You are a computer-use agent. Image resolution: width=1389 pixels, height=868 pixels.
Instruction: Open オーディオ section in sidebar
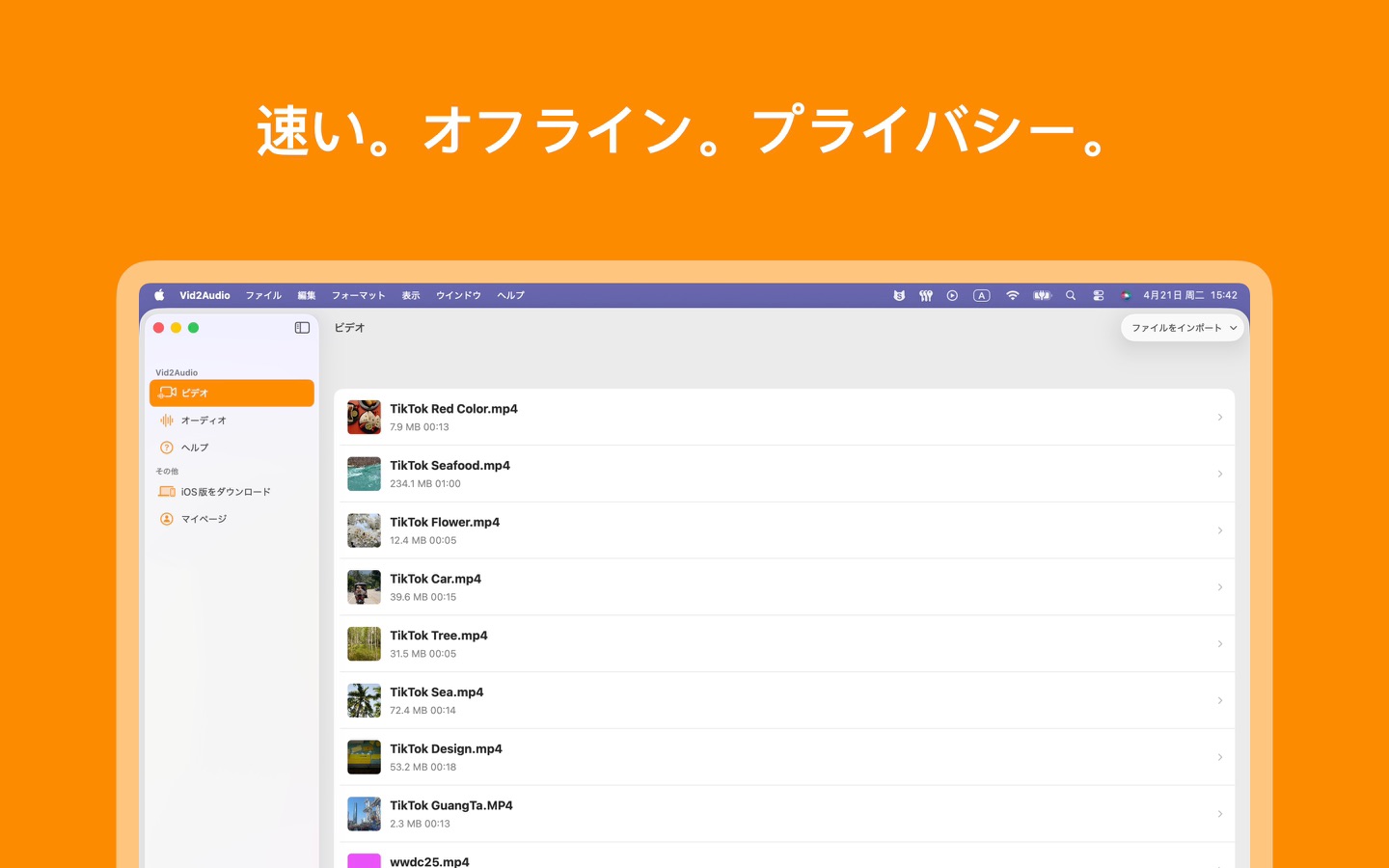point(231,420)
